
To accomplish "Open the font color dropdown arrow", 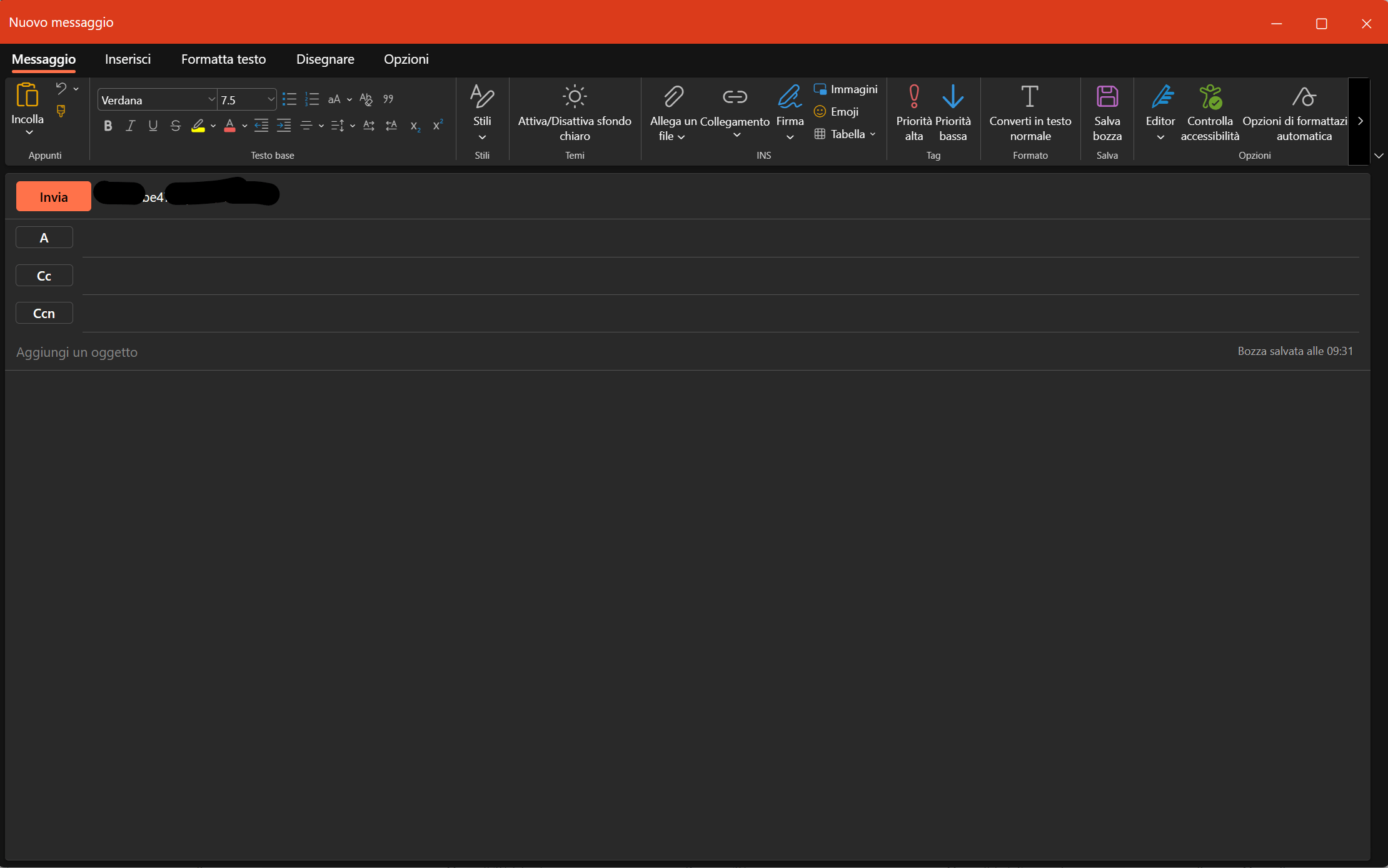I will 244,126.
